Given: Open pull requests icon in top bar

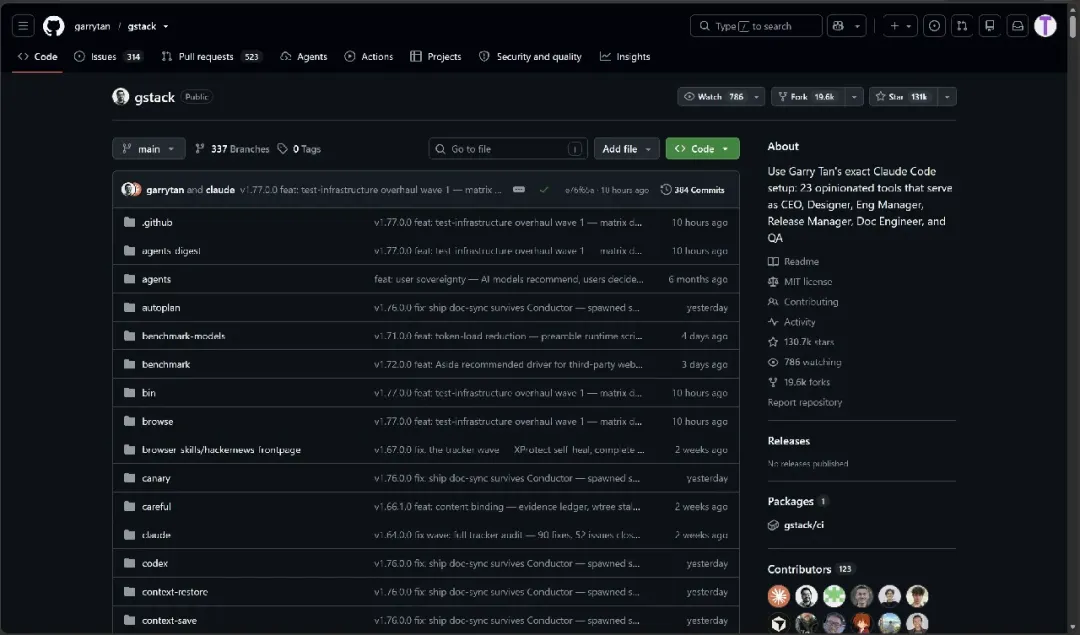Looking at the screenshot, I should [962, 26].
